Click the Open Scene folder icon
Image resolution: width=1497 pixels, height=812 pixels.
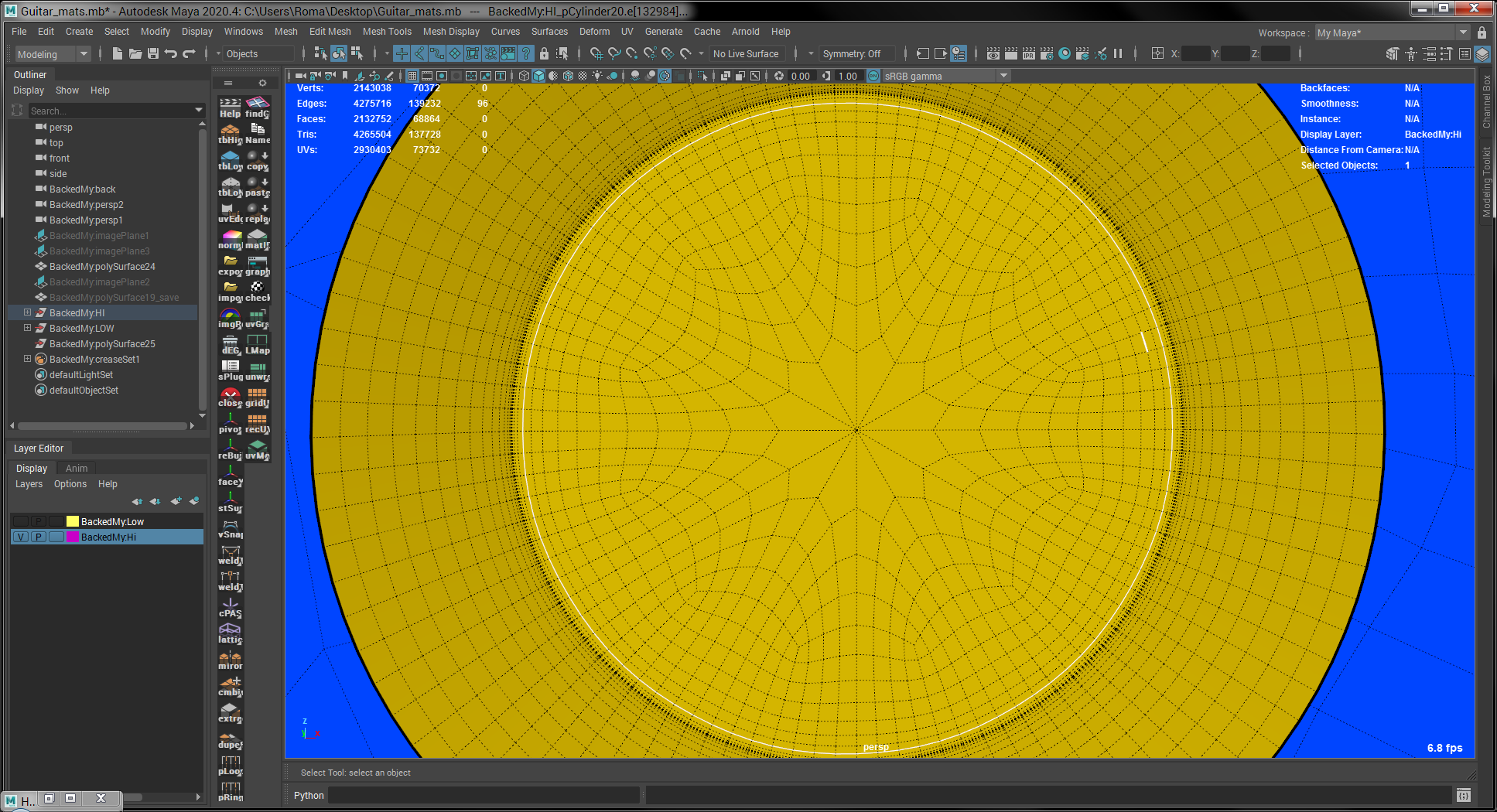(x=135, y=53)
